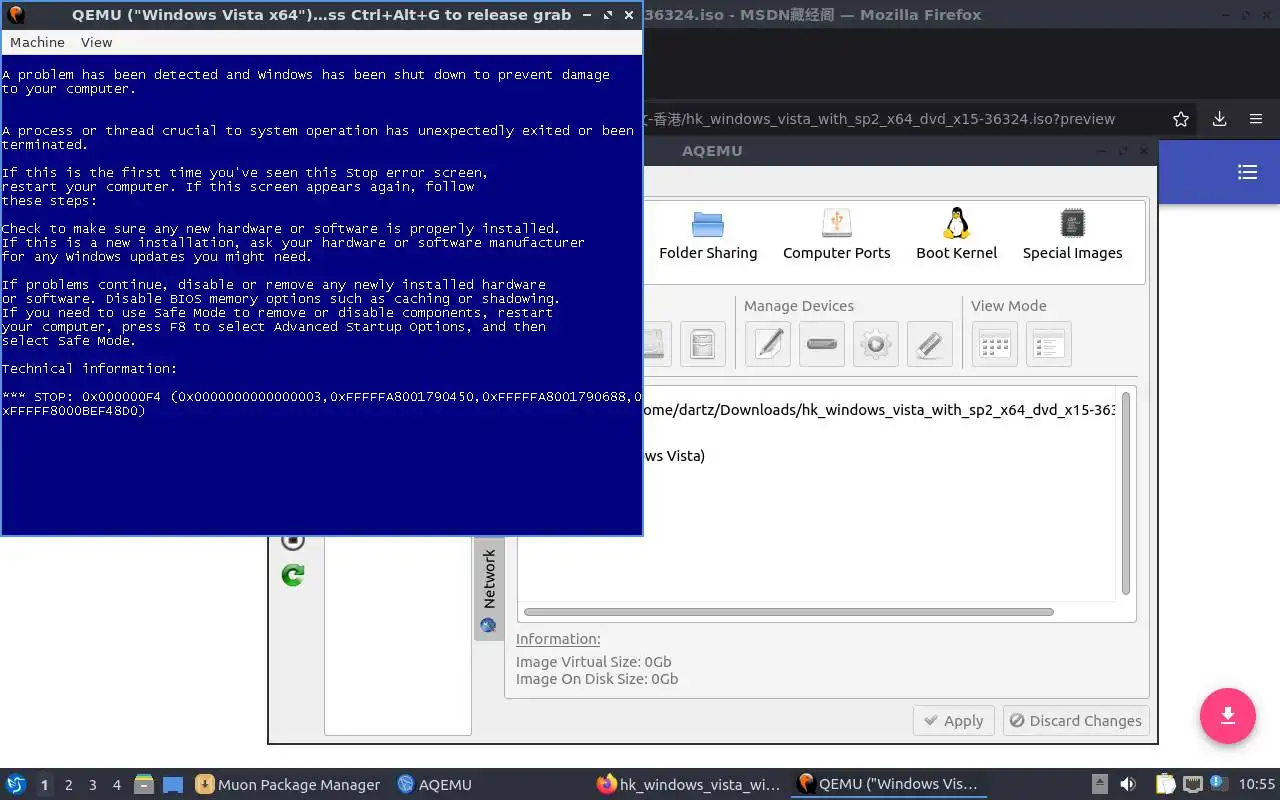Click the QEMU window title bar
Image resolution: width=1280 pixels, height=800 pixels.
point(321,15)
